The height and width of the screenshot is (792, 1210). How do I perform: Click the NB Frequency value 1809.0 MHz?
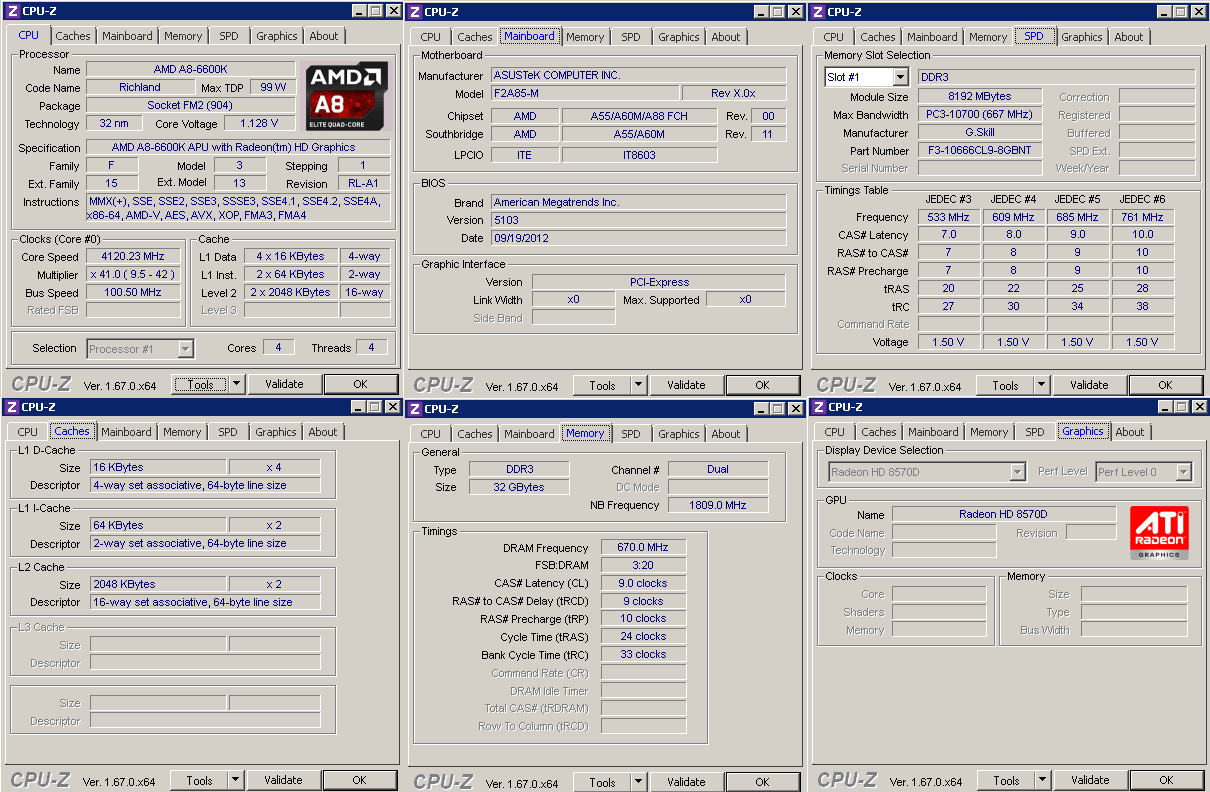[718, 505]
